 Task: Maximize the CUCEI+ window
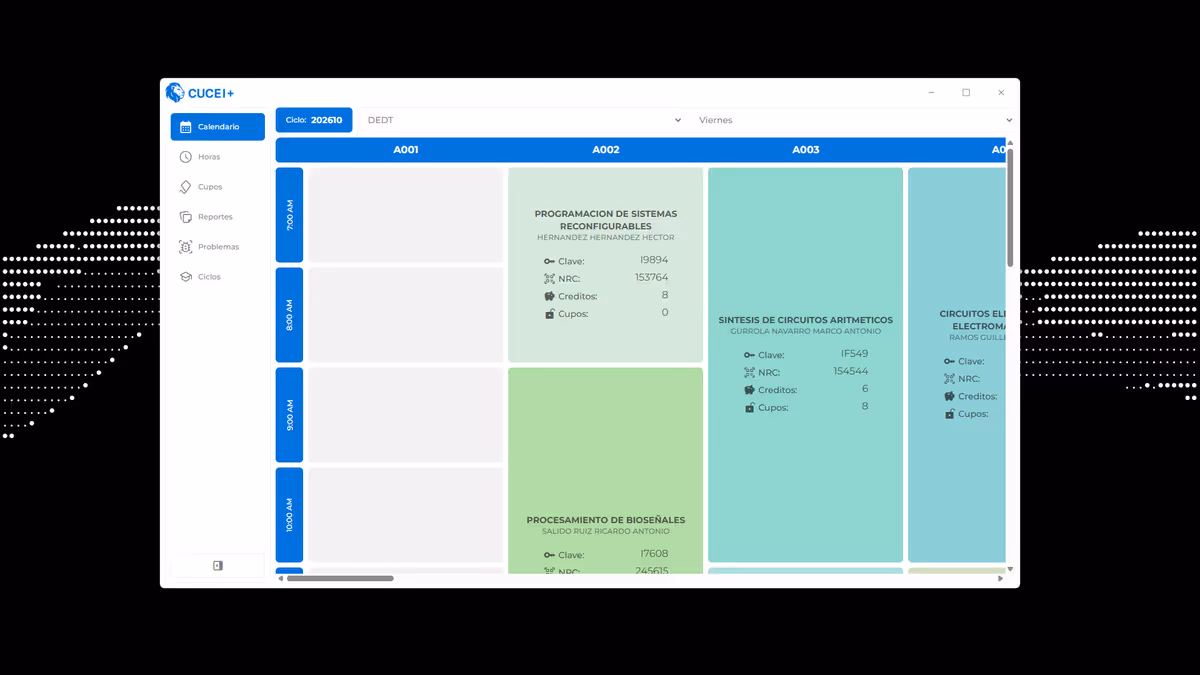966,93
